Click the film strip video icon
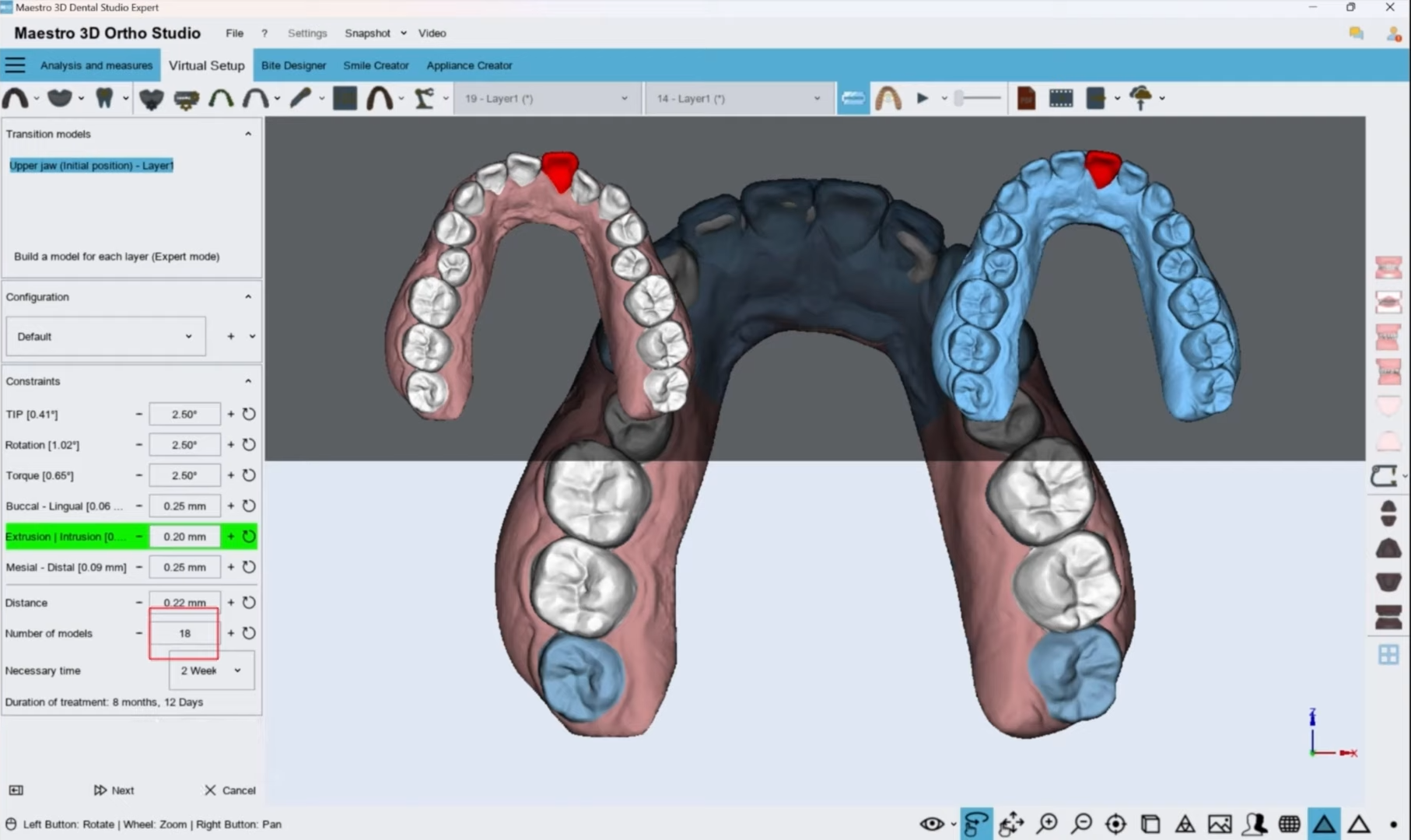Viewport: 1411px width, 840px height. (x=1061, y=99)
